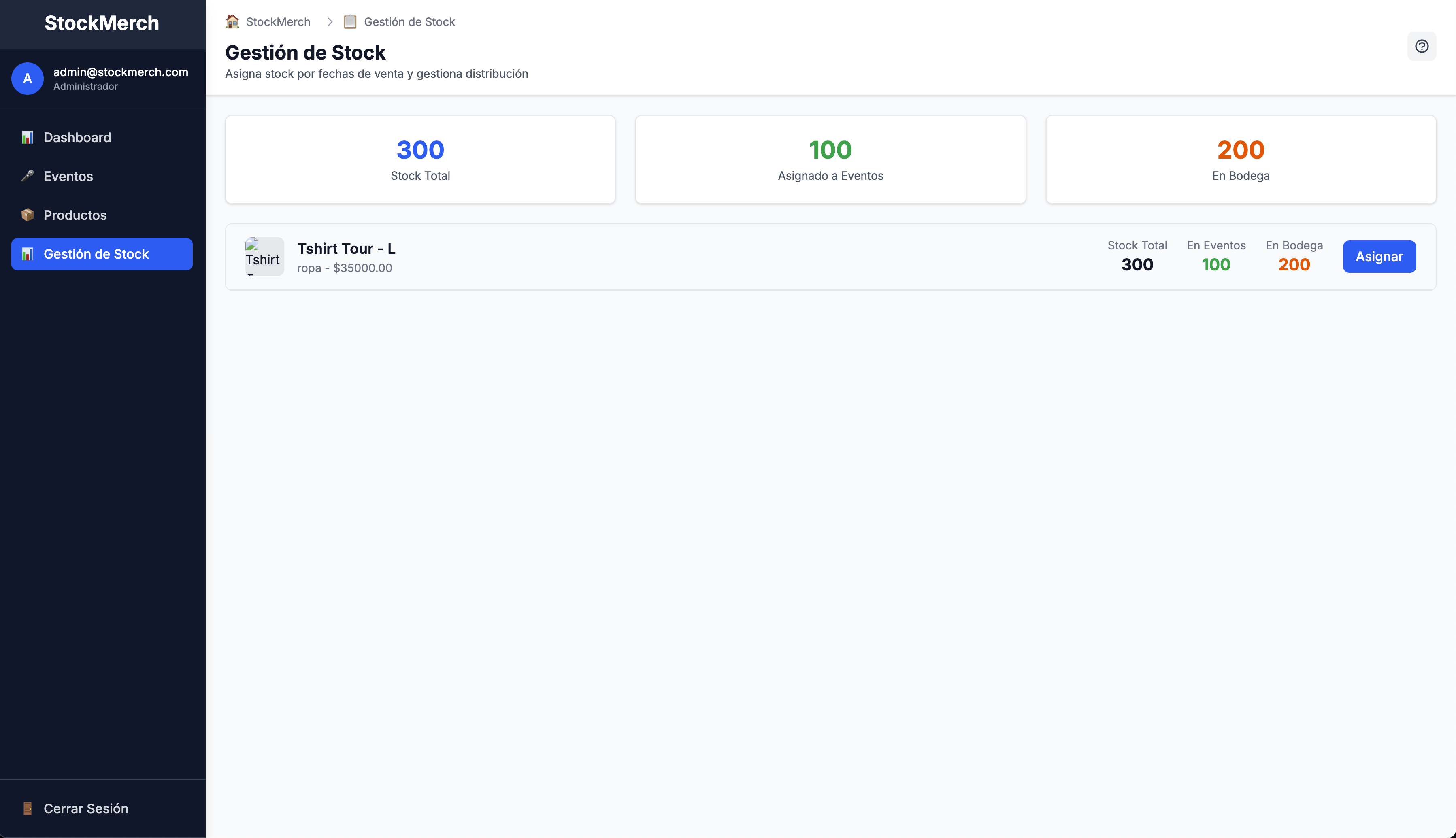Viewport: 1456px width, 838px height.
Task: Click the 200 En Bodega summary card
Action: pos(1240,160)
